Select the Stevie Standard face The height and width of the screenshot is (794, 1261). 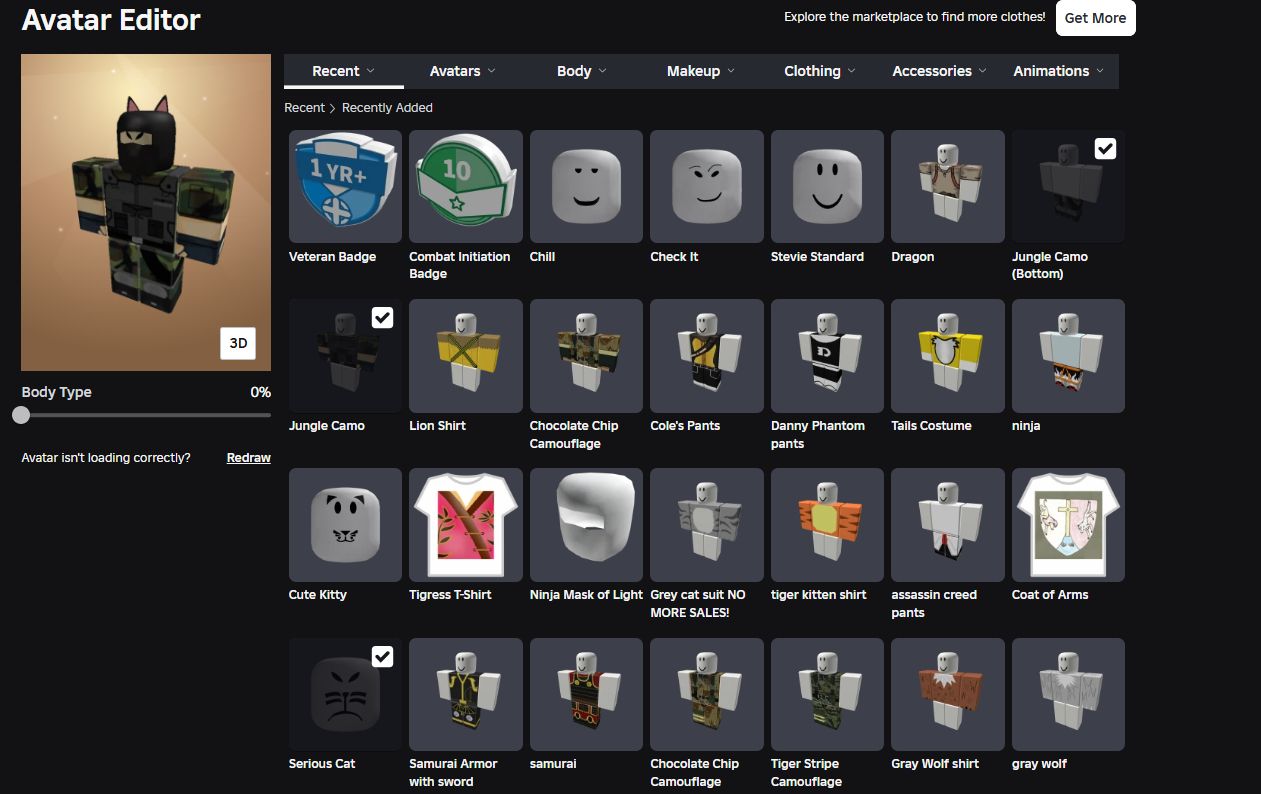tap(827, 186)
